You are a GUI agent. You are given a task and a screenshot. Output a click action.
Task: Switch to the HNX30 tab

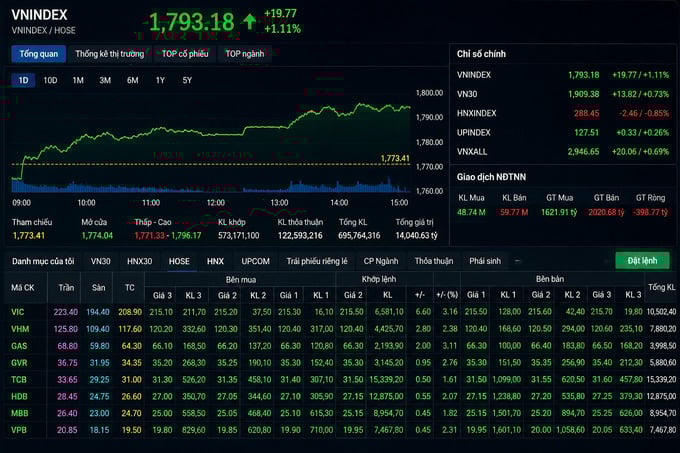(x=139, y=261)
